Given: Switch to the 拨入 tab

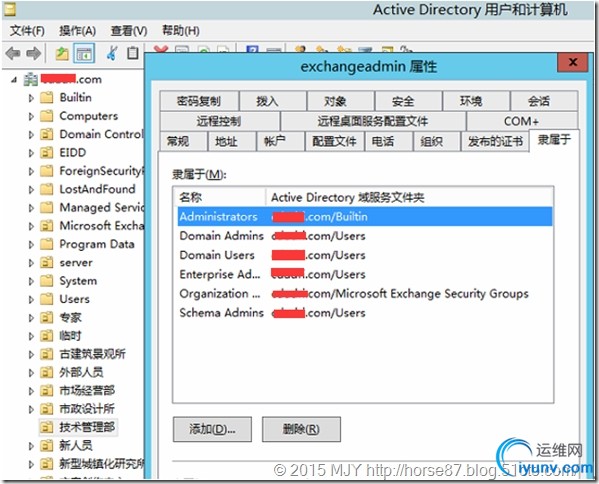Looking at the screenshot, I should 273,101.
